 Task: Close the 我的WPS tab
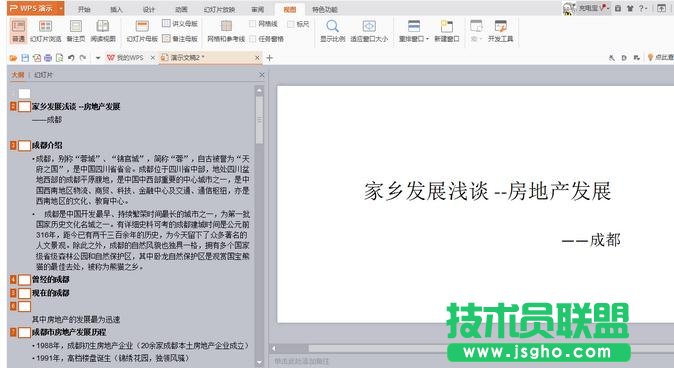click(x=152, y=58)
